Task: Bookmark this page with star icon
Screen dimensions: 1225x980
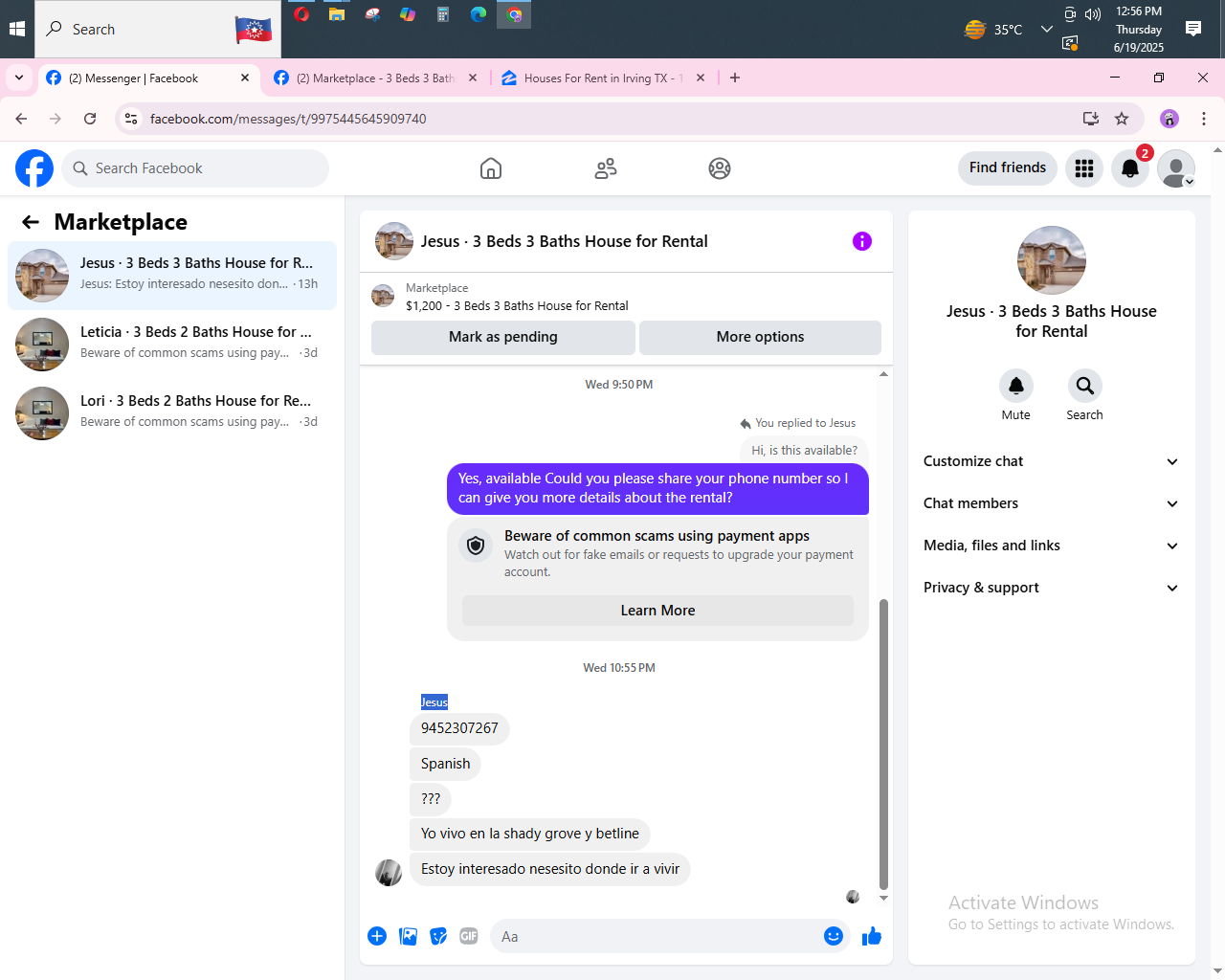Action: (1122, 119)
